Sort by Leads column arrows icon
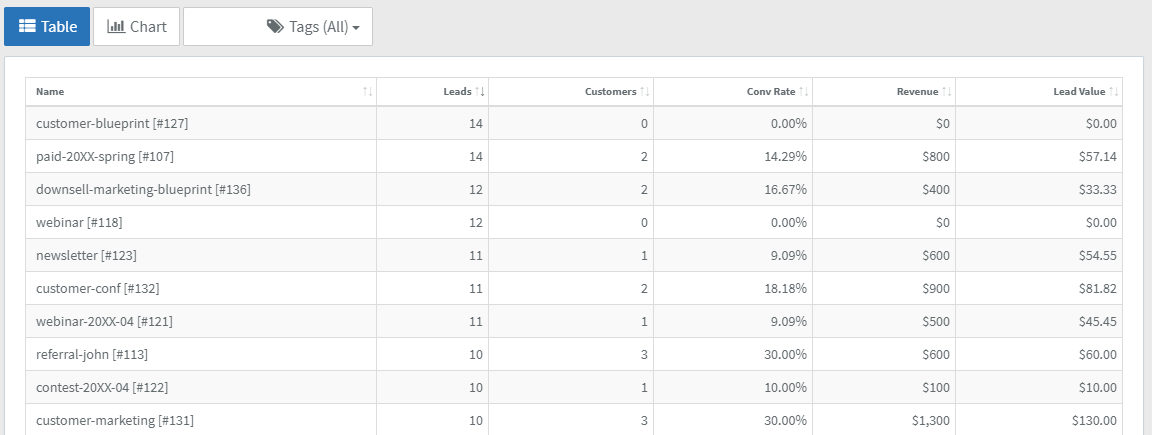Image resolution: width=1152 pixels, height=435 pixels. click(x=480, y=92)
